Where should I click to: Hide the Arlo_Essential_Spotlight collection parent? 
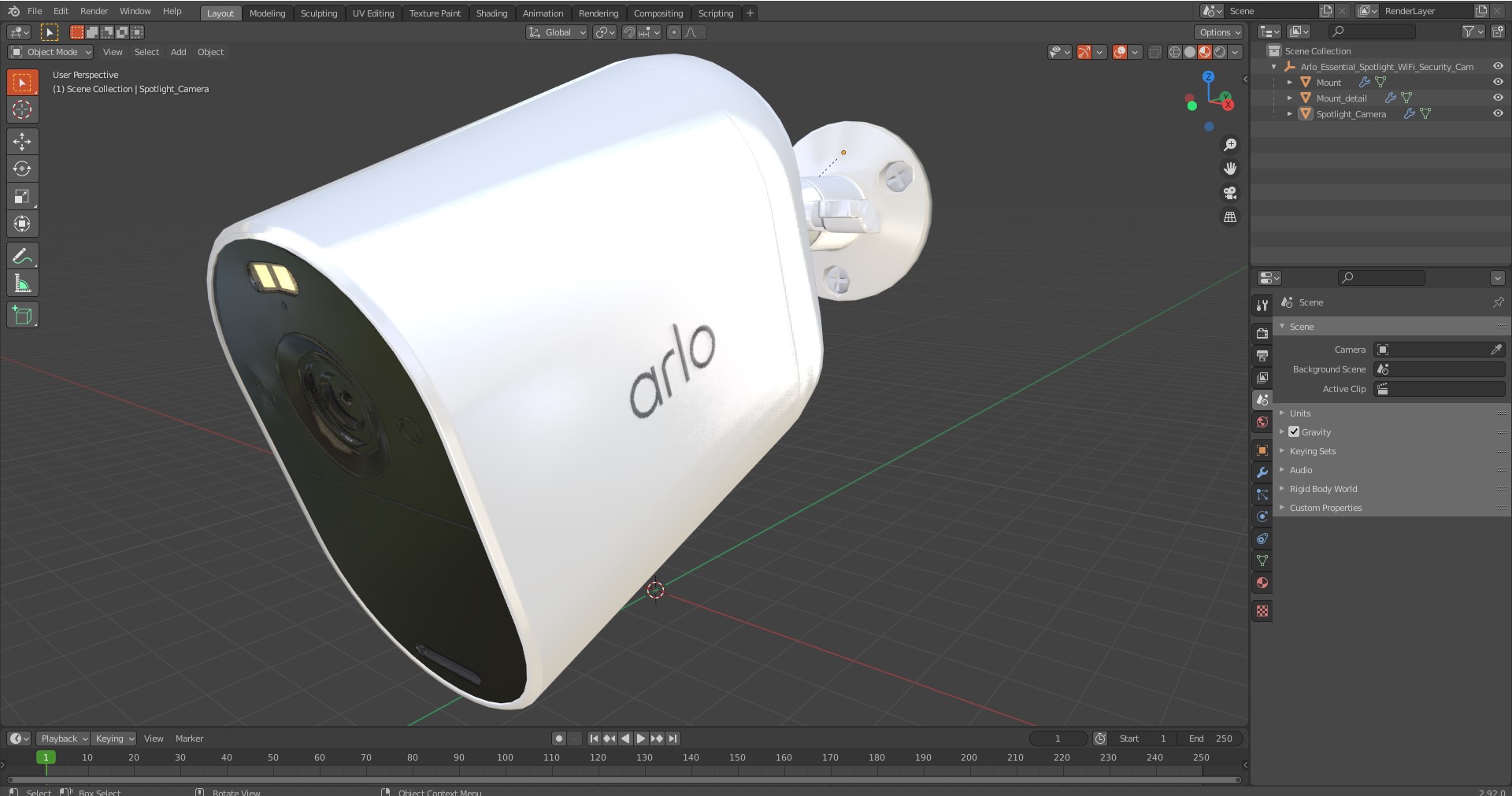[x=1498, y=66]
